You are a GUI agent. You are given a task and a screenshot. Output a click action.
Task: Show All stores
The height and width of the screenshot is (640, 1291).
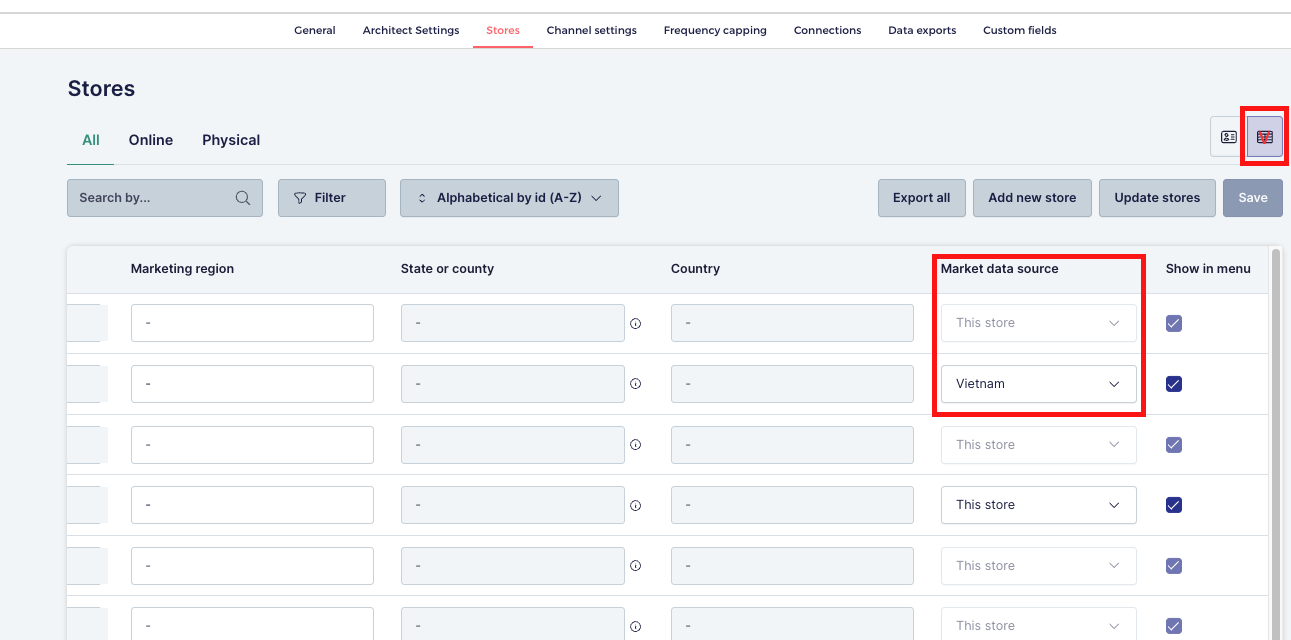[91, 140]
